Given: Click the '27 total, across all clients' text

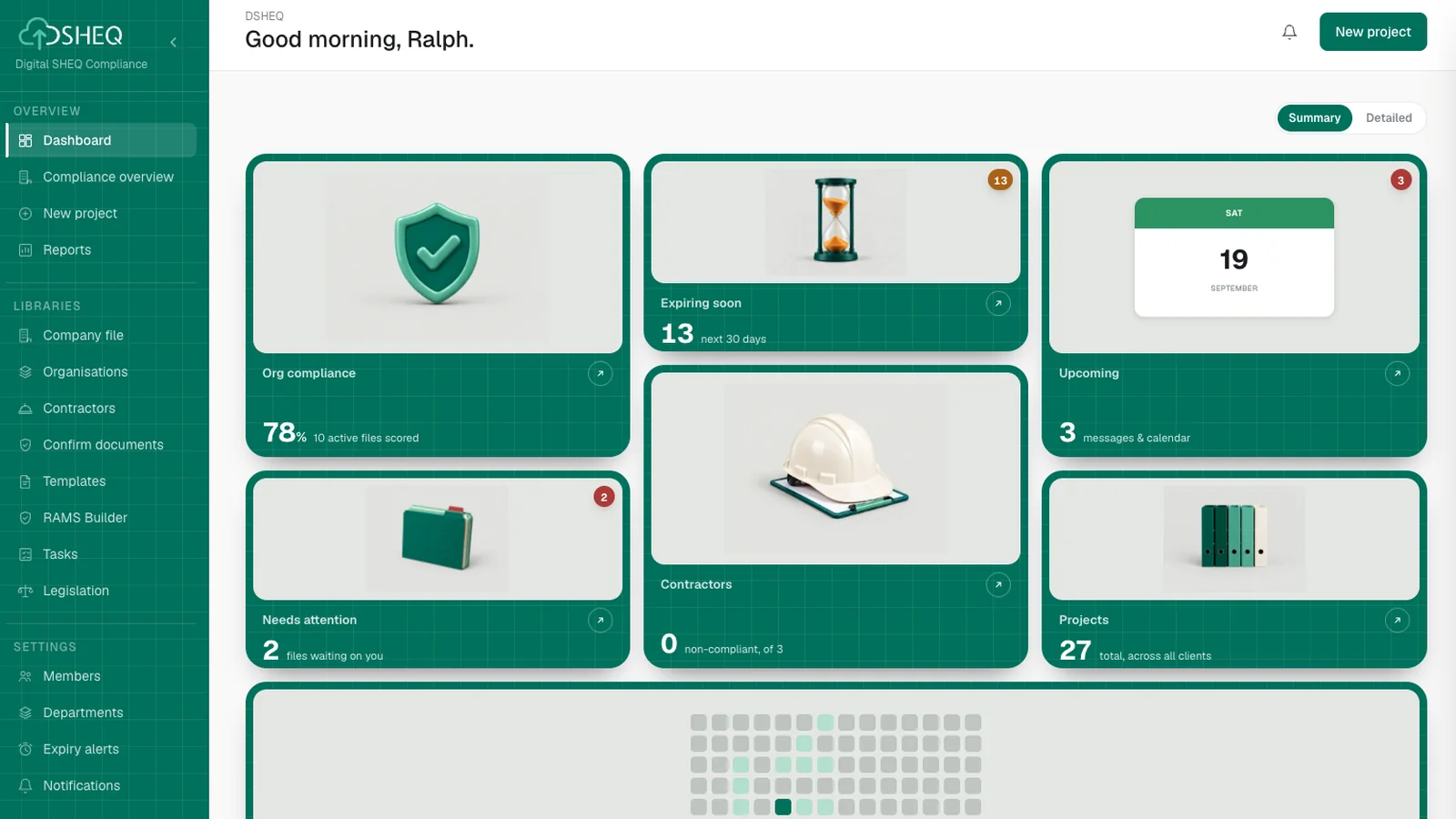Looking at the screenshot, I should click(1135, 651).
